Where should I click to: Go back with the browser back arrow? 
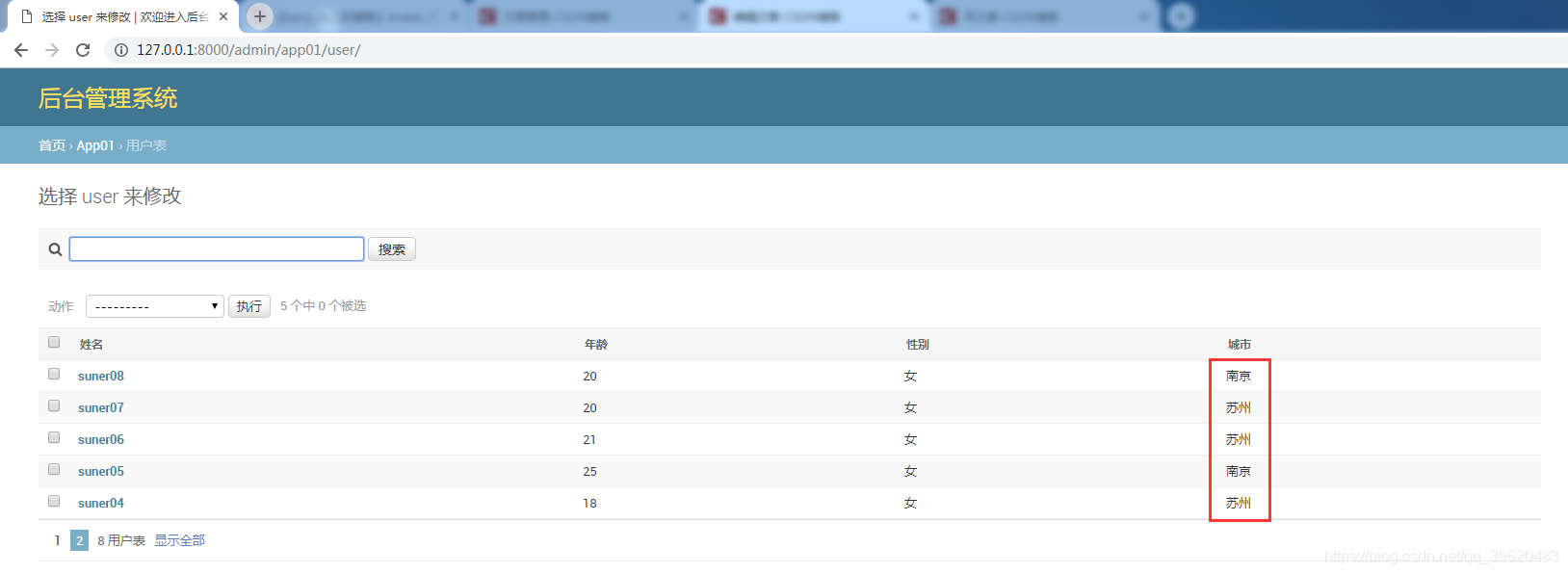tap(20, 50)
